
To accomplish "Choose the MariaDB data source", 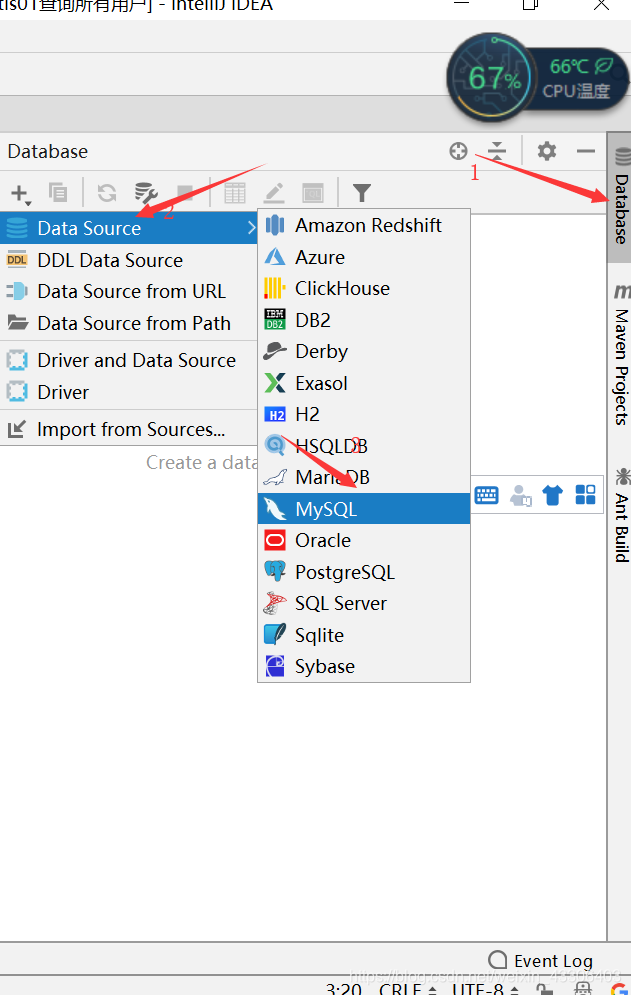I will click(364, 477).
